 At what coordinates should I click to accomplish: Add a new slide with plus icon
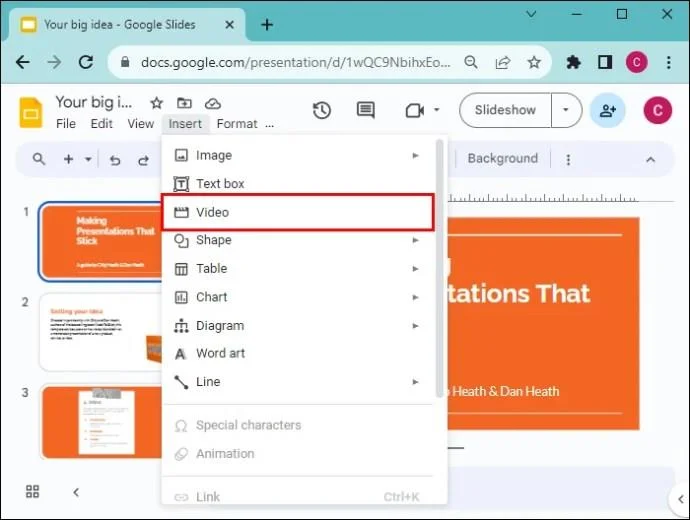tap(68, 159)
